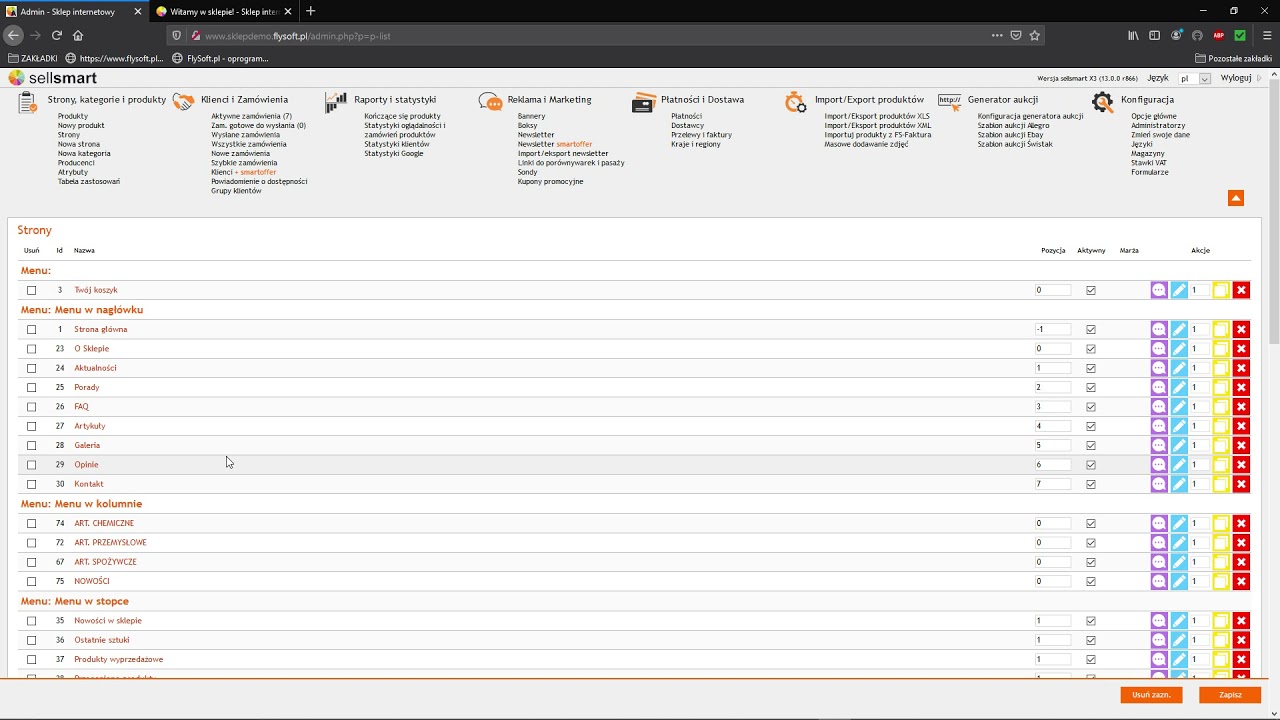Delete the O Sklepie row with red X
The width and height of the screenshot is (1280, 720).
tap(1241, 349)
